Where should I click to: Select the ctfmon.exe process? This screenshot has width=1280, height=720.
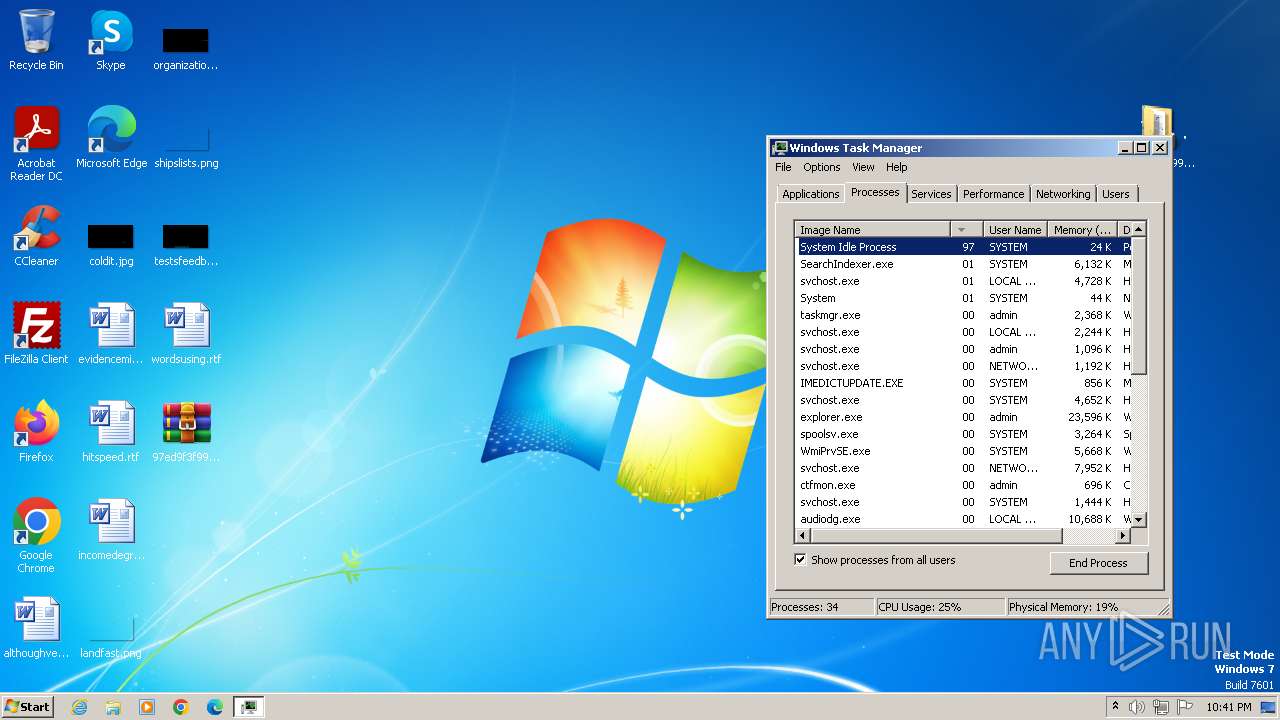[x=963, y=485]
